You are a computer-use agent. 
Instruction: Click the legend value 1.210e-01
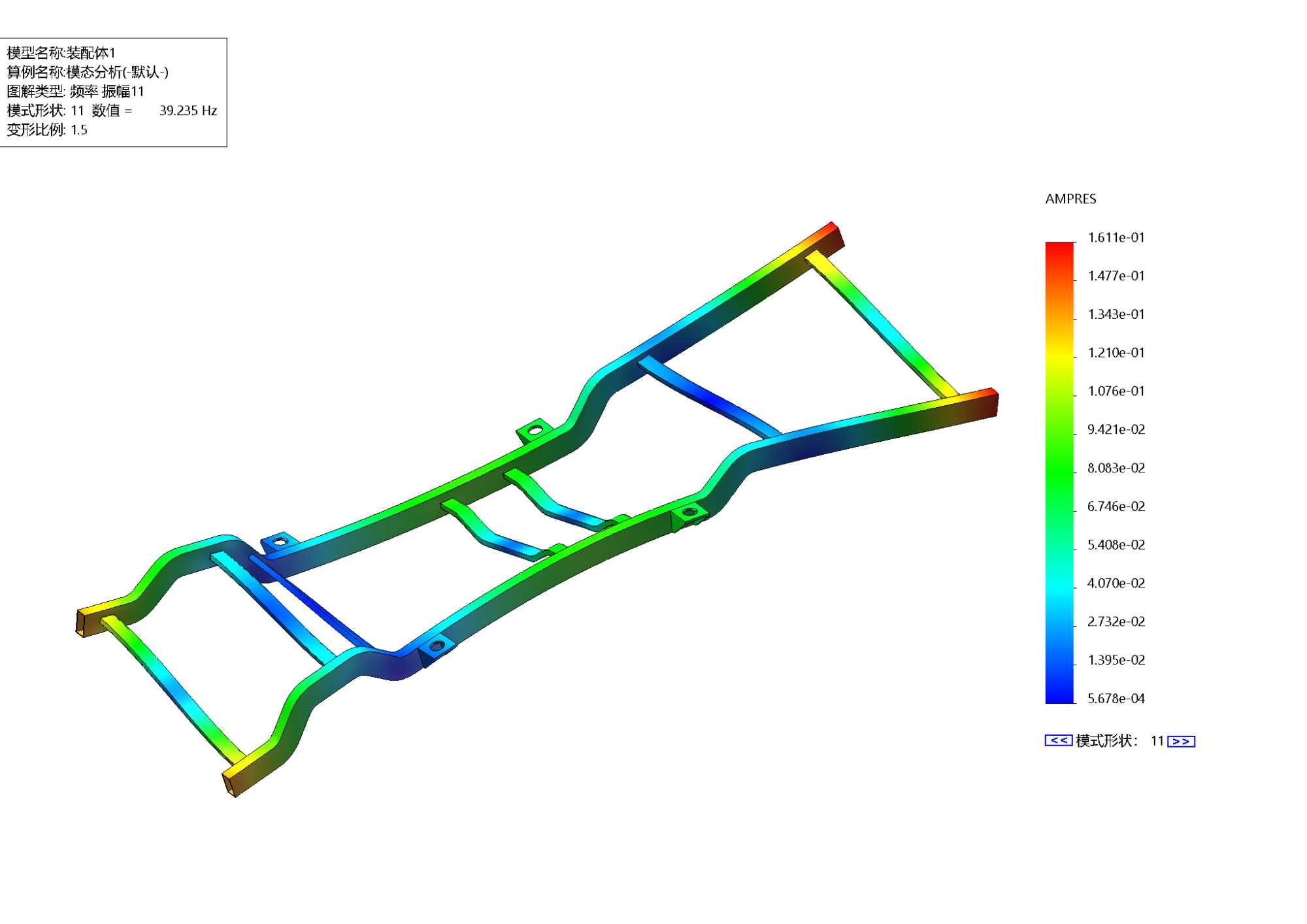pyautogui.click(x=1116, y=353)
